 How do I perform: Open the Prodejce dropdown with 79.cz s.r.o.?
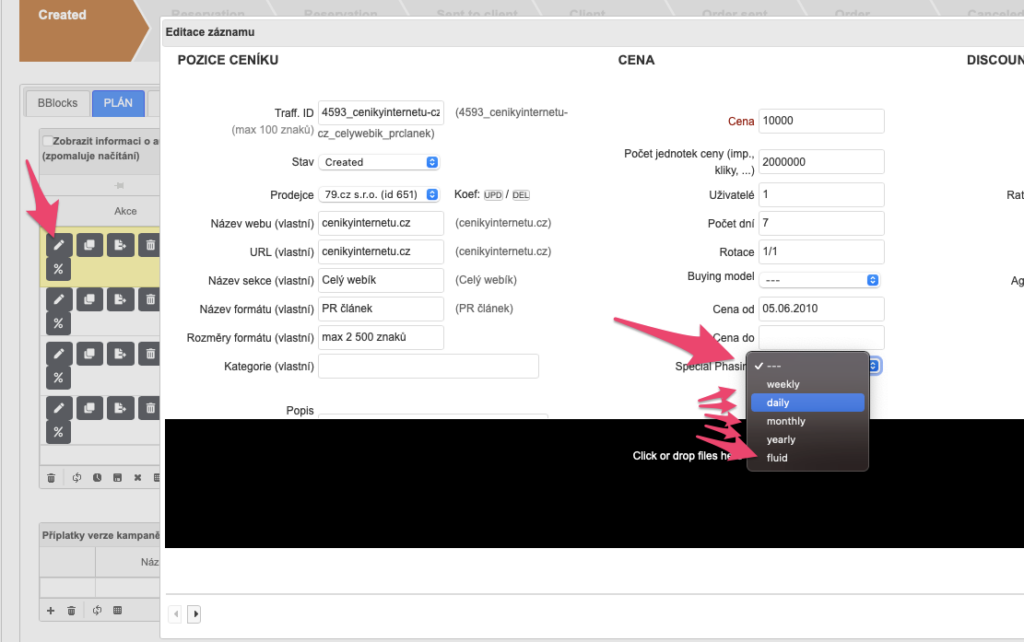tap(379, 194)
